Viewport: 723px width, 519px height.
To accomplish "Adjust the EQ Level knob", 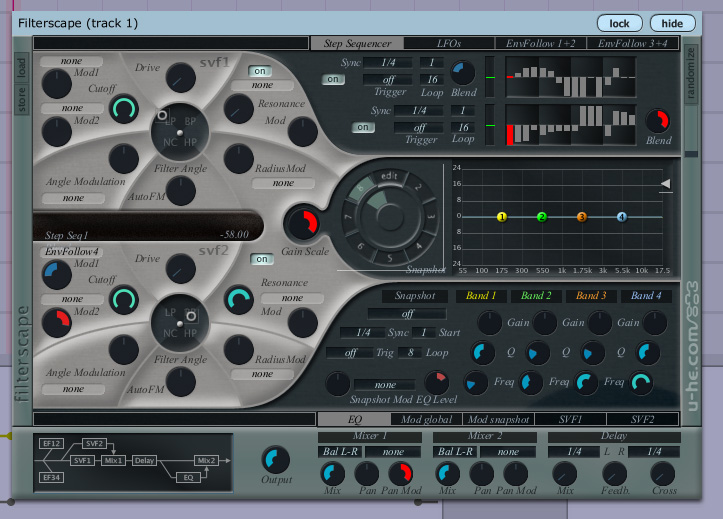I will 436,382.
